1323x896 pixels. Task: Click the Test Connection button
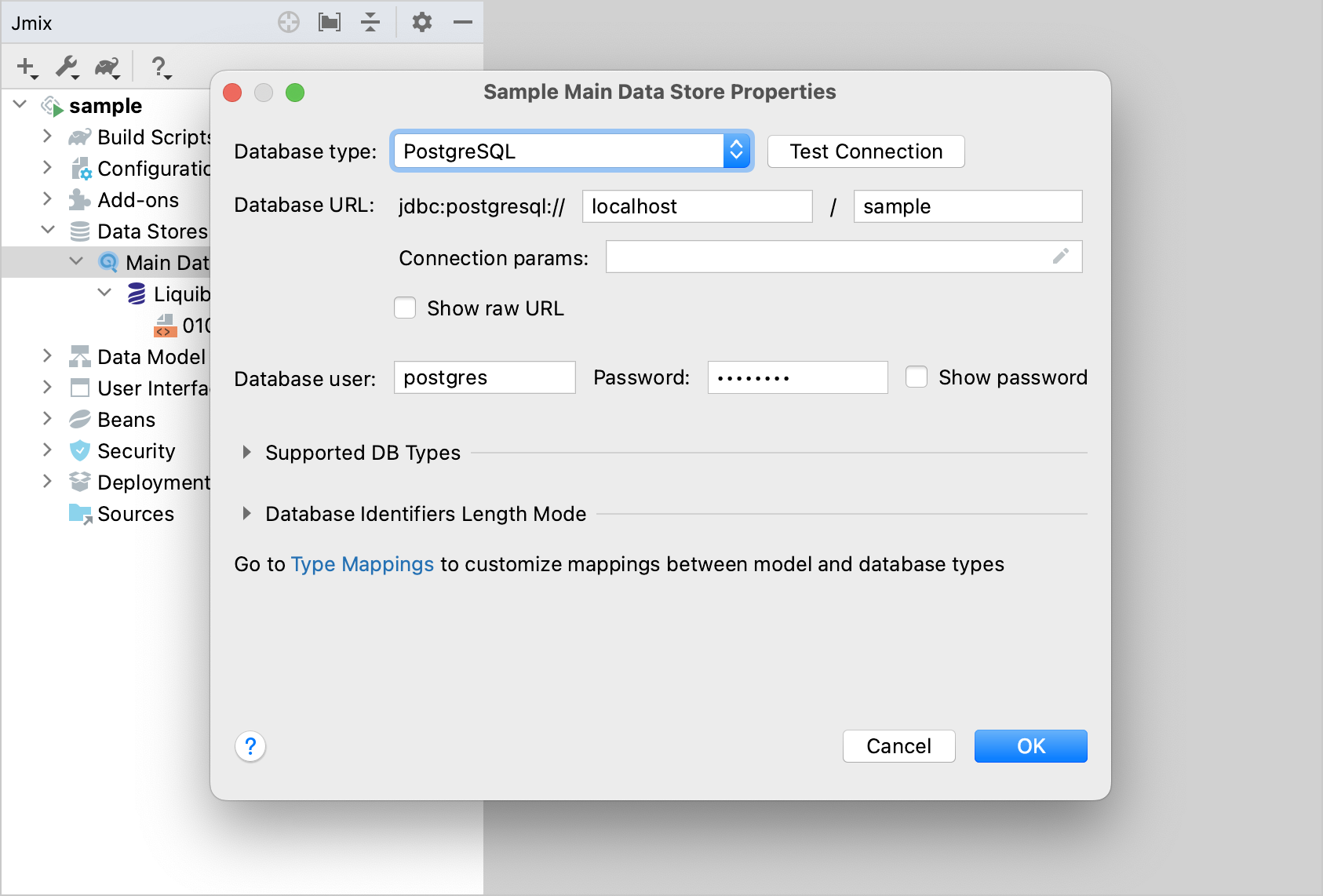coord(866,151)
